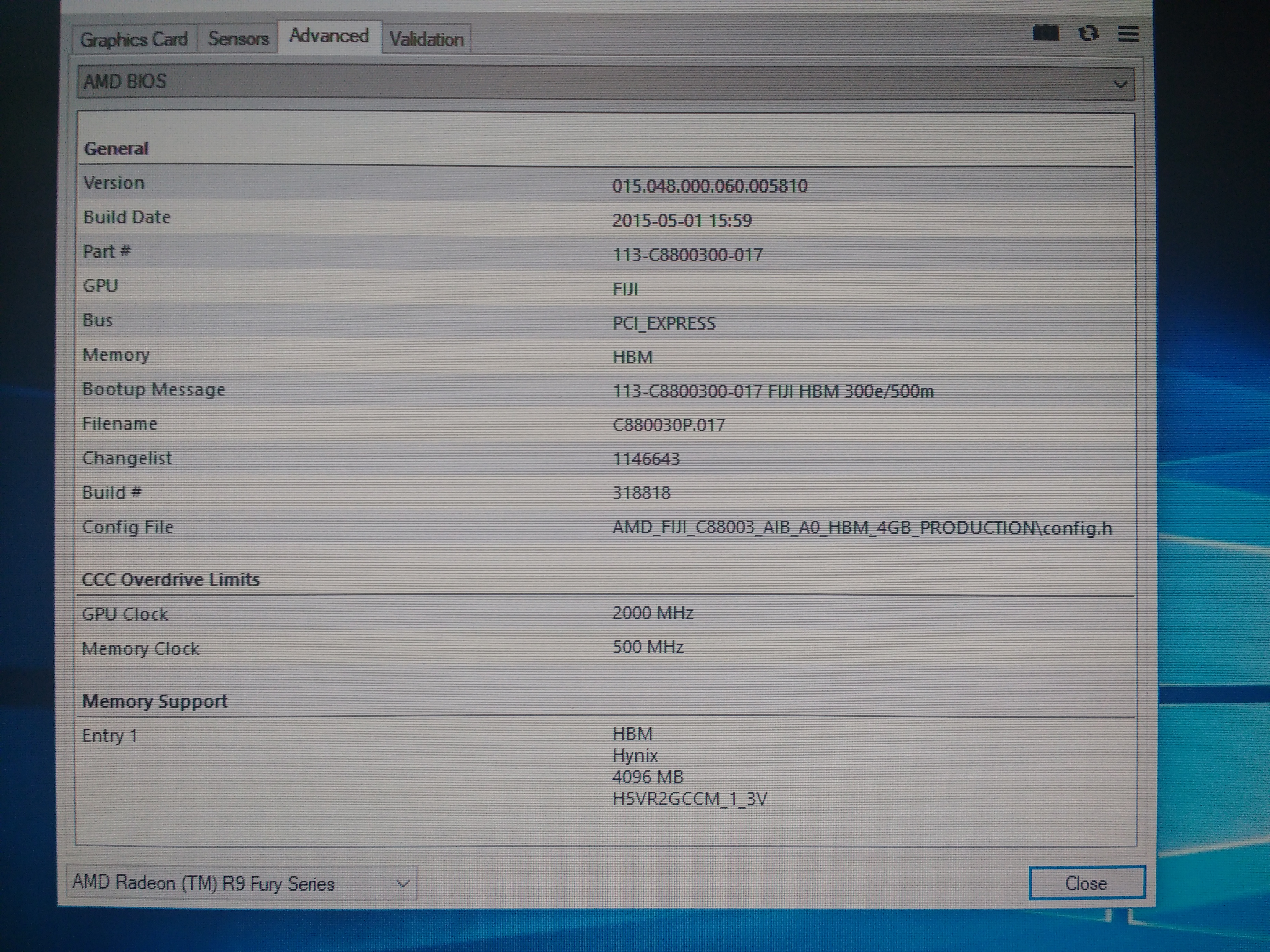1270x952 pixels.
Task: Select the Bootup Message value text
Action: click(773, 391)
